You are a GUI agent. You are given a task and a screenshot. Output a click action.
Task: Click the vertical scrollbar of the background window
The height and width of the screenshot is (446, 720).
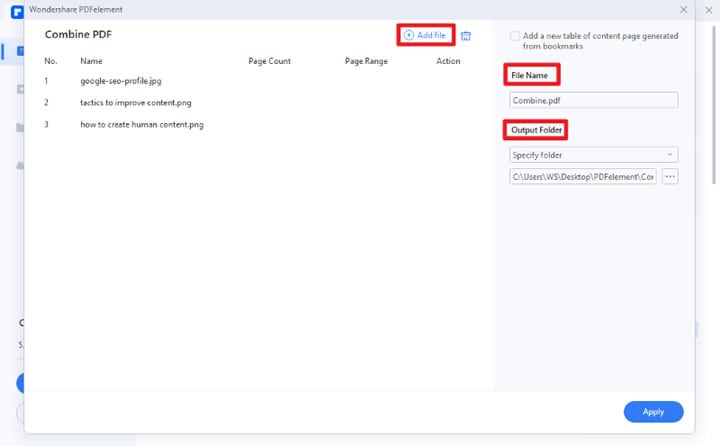pos(714,106)
